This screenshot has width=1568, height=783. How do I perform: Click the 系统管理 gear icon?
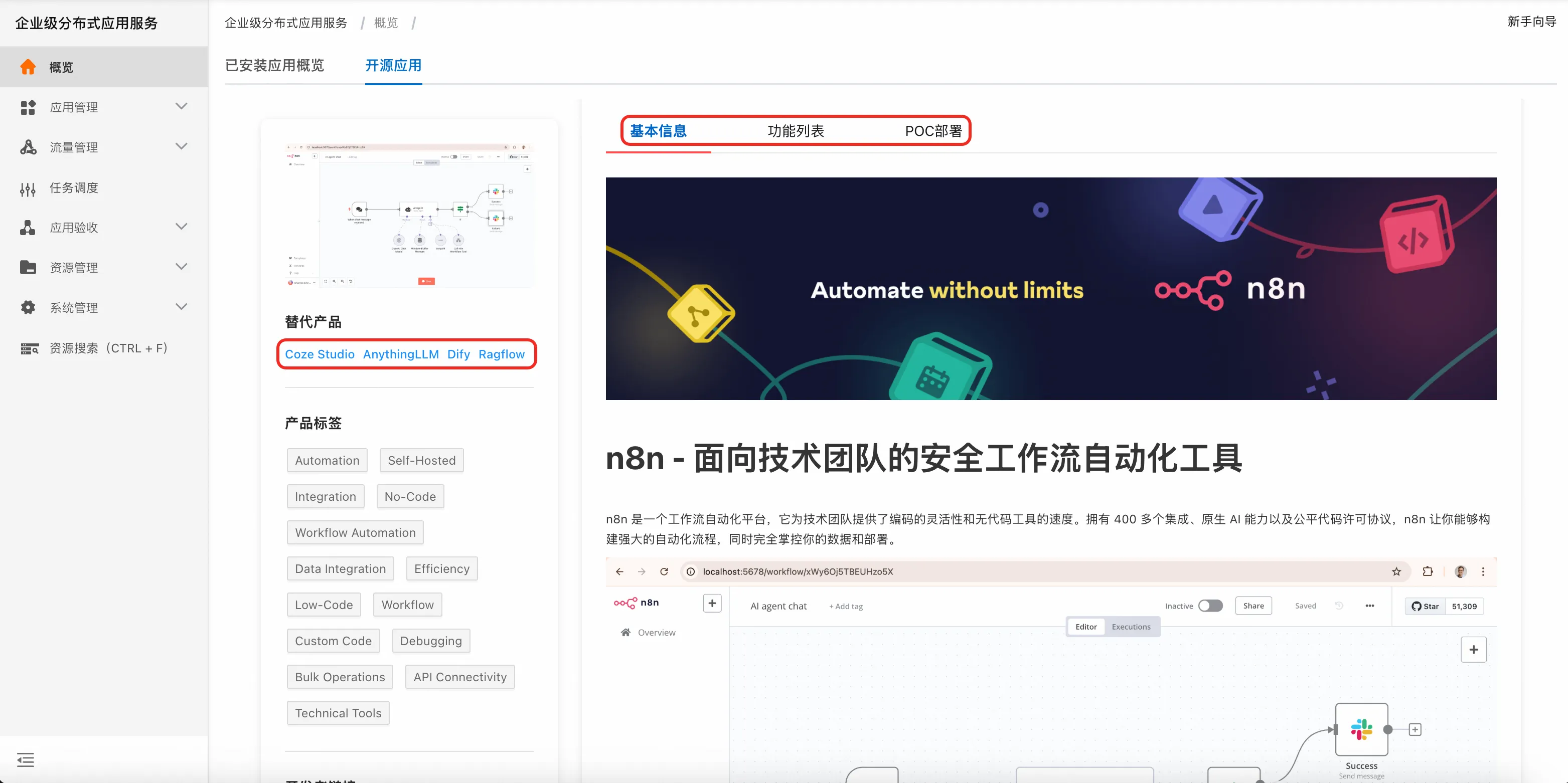[x=28, y=308]
